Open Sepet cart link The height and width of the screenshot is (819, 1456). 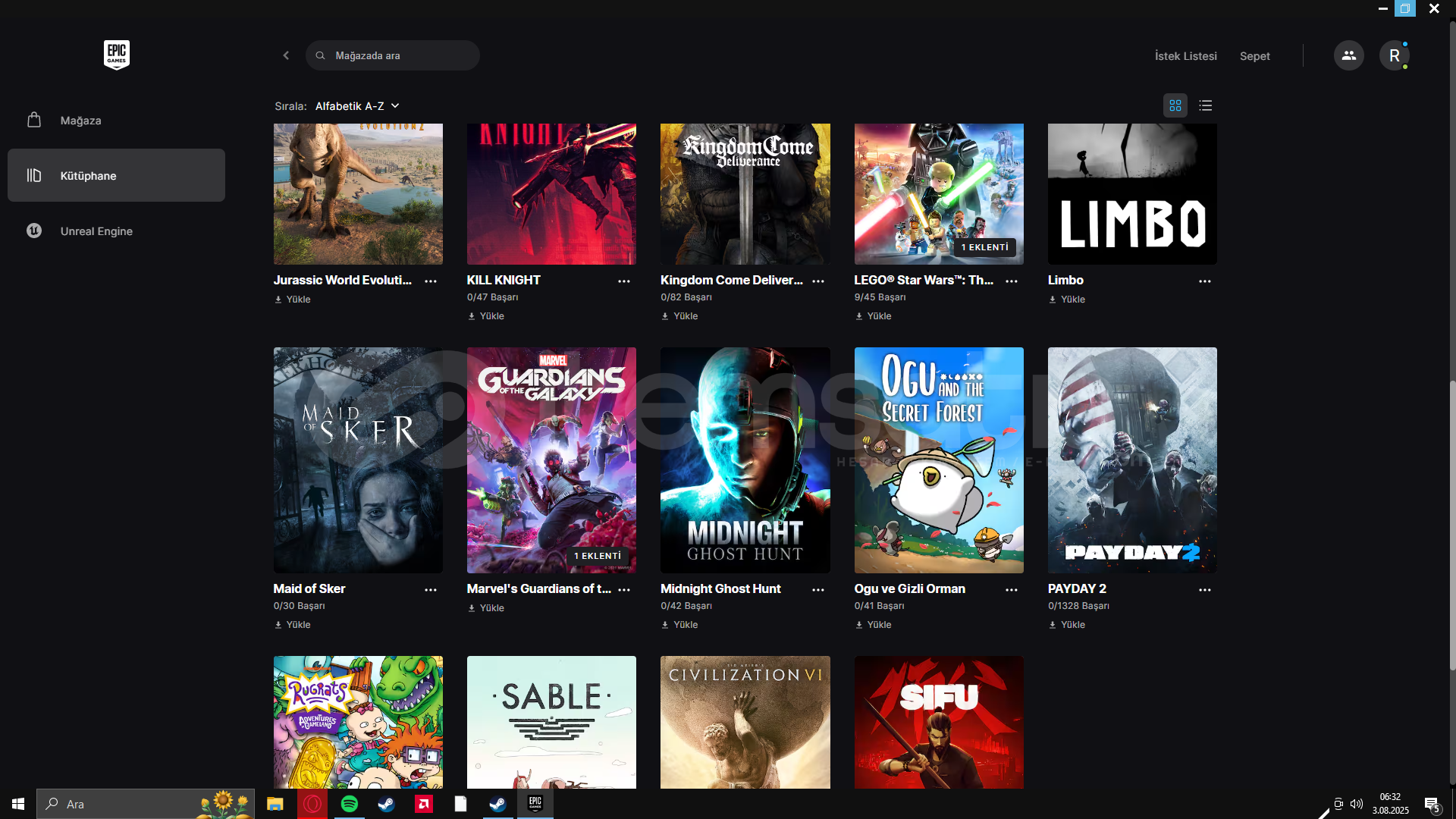click(x=1254, y=56)
